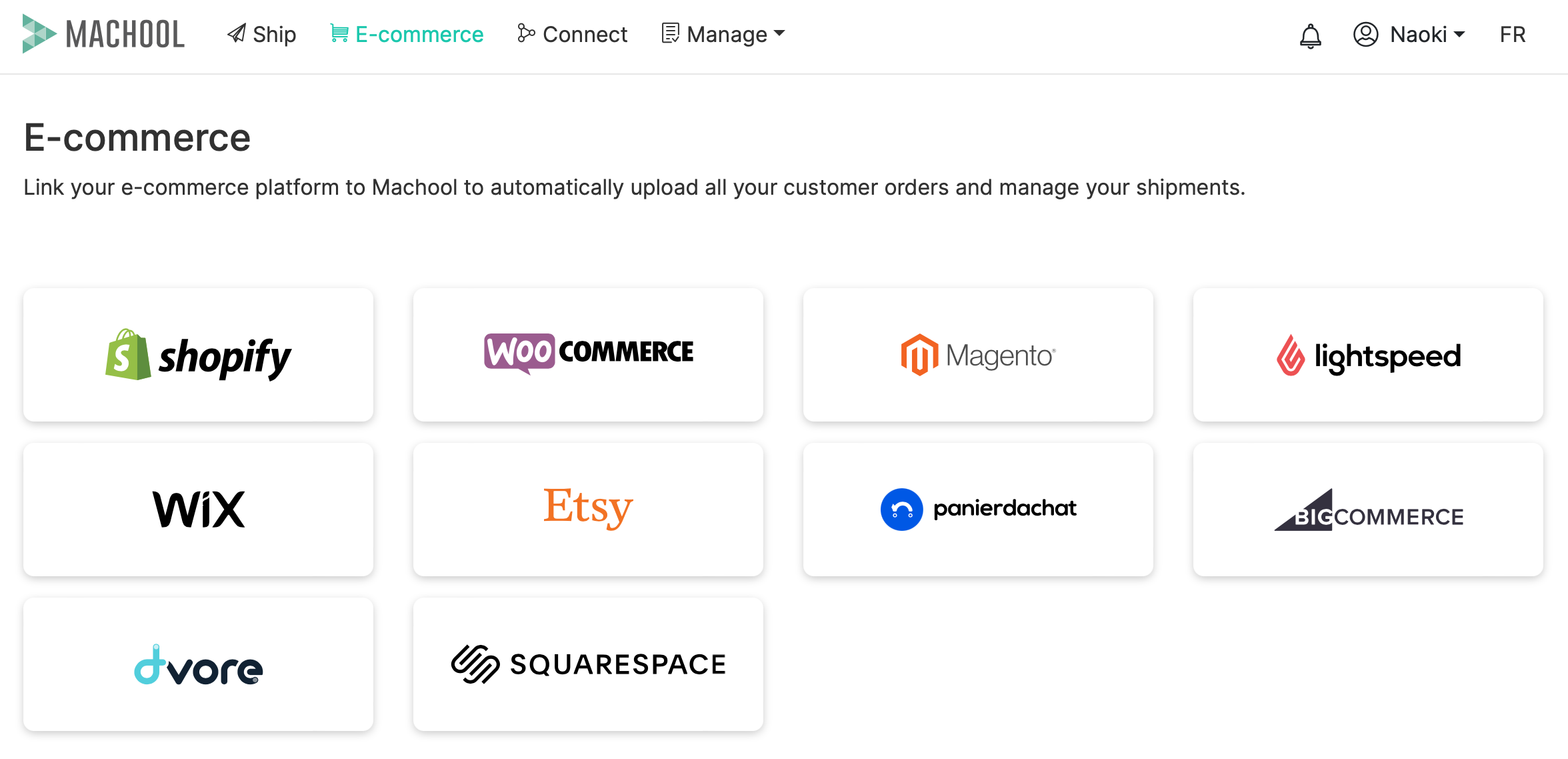1568x759 pixels.
Task: Click the paper plane Ship icon
Action: coord(237,33)
